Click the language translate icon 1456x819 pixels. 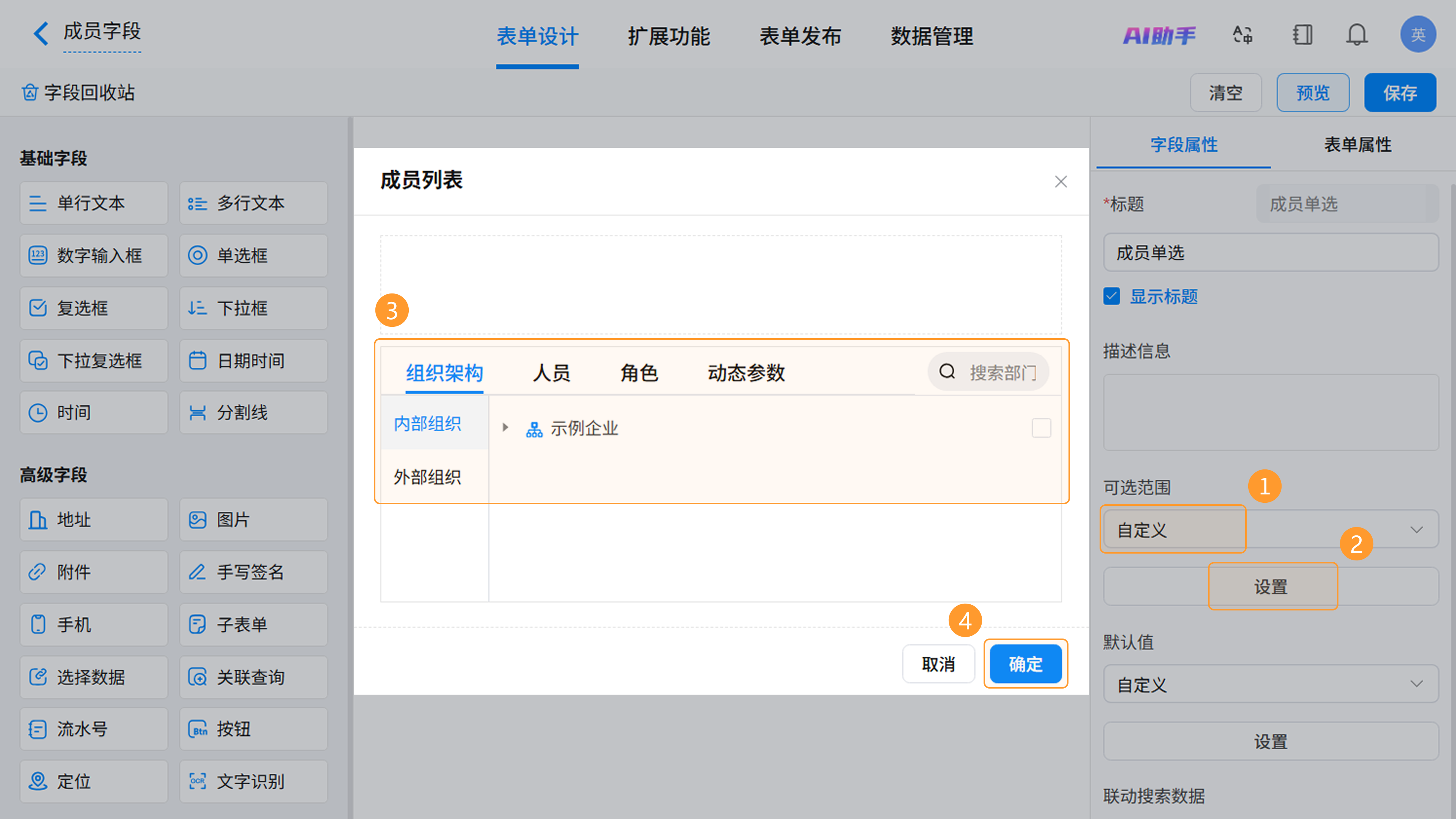1243,35
